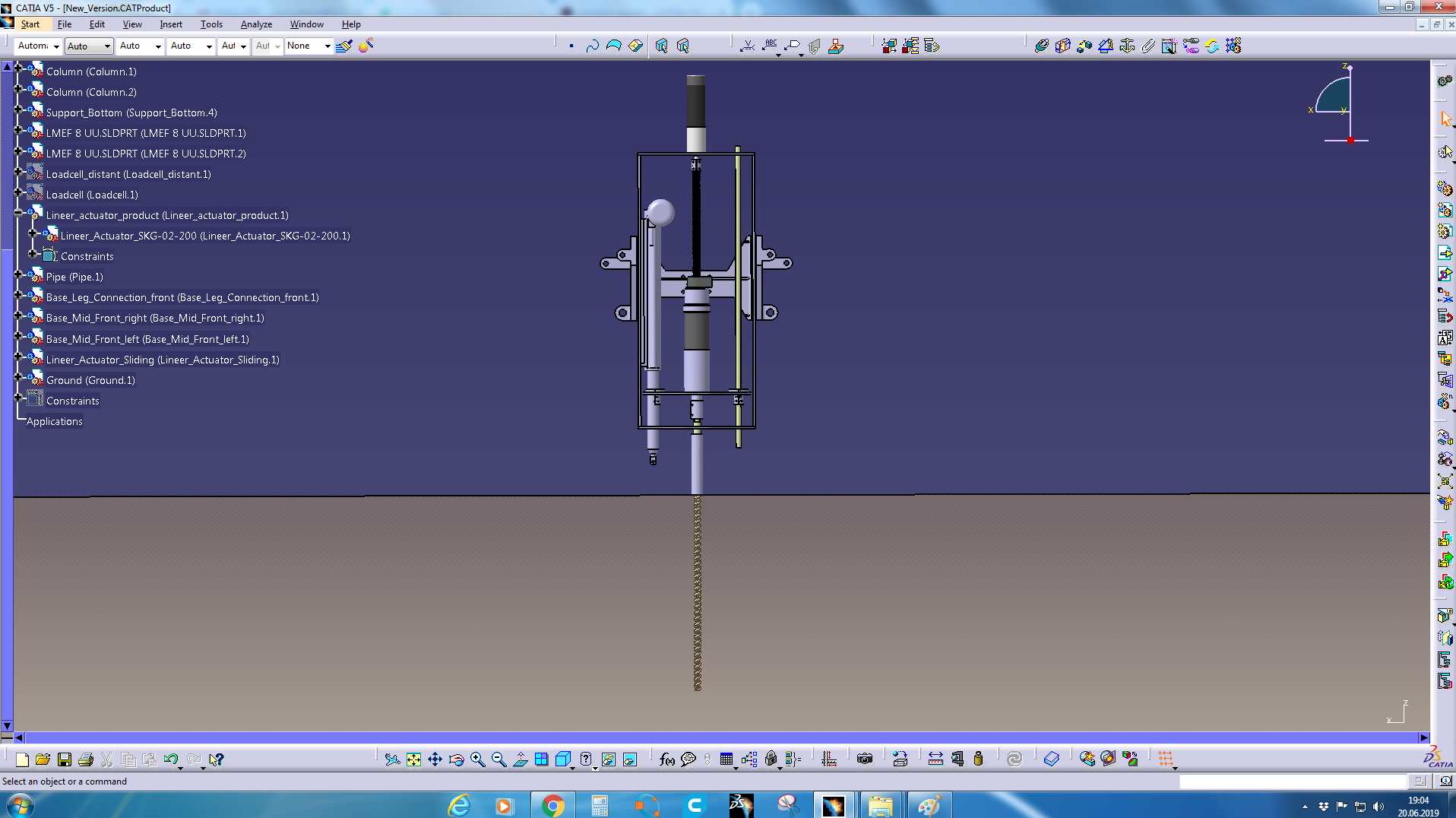This screenshot has width=1456, height=818.
Task: Activate the Rotate view tool
Action: [456, 759]
